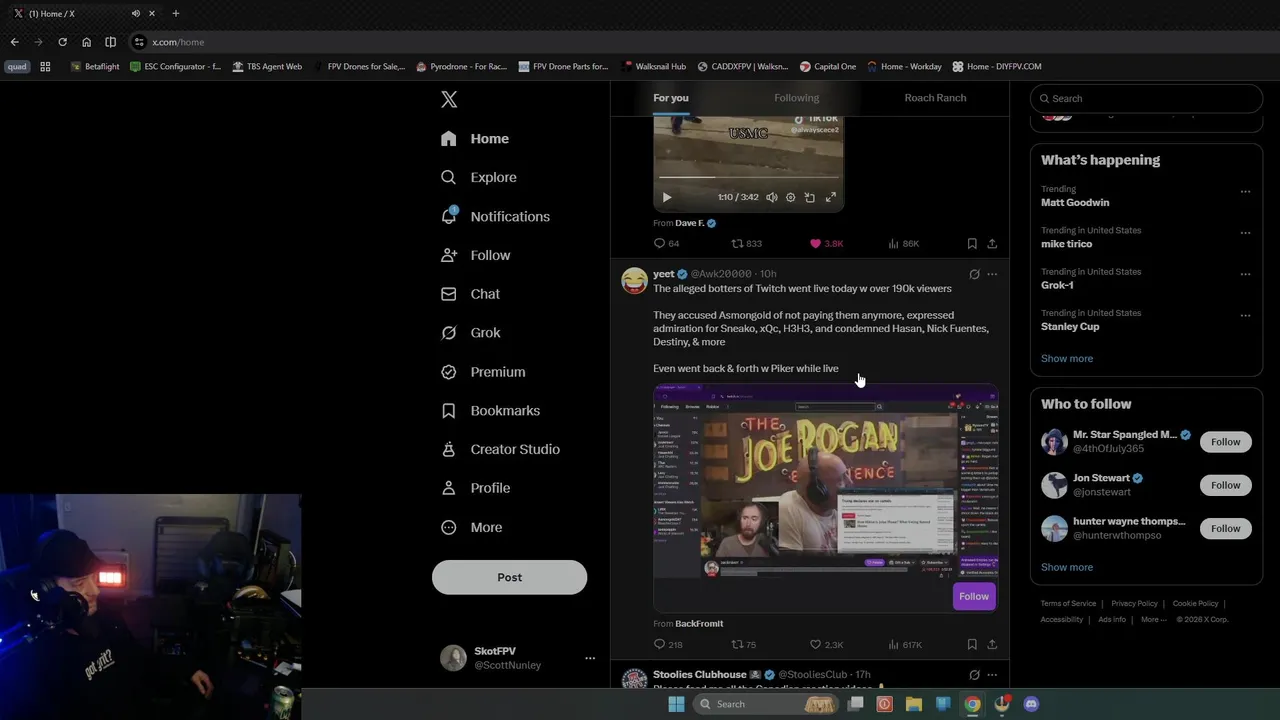
Task: Open video settings gear
Action: [x=790, y=197]
